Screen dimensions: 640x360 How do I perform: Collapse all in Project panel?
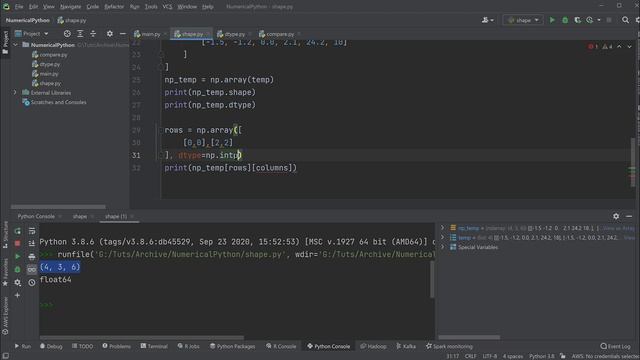pyautogui.click(x=93, y=34)
